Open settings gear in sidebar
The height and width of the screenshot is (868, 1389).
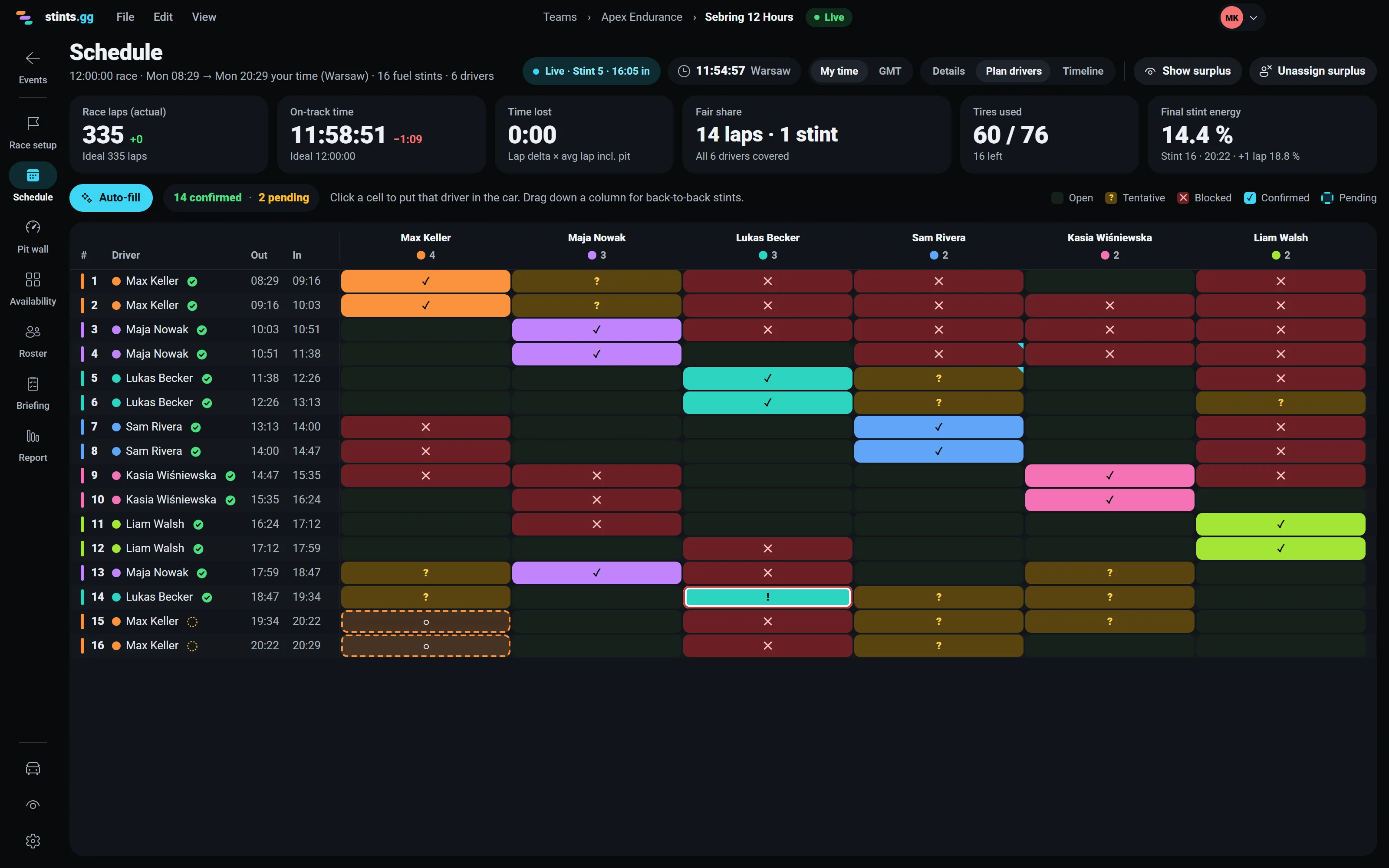click(x=33, y=841)
